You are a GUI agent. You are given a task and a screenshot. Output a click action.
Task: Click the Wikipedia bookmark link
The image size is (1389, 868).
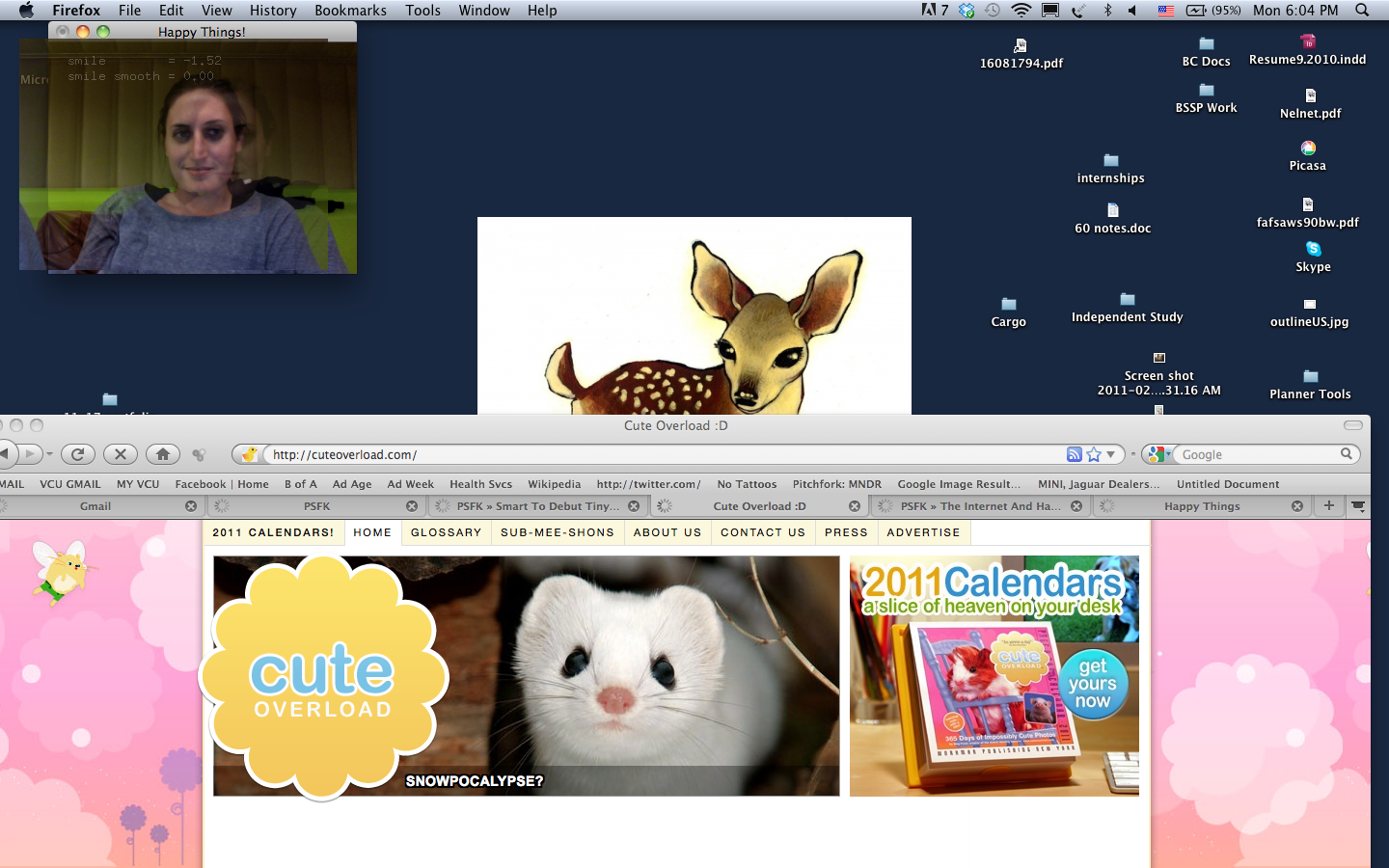(554, 484)
